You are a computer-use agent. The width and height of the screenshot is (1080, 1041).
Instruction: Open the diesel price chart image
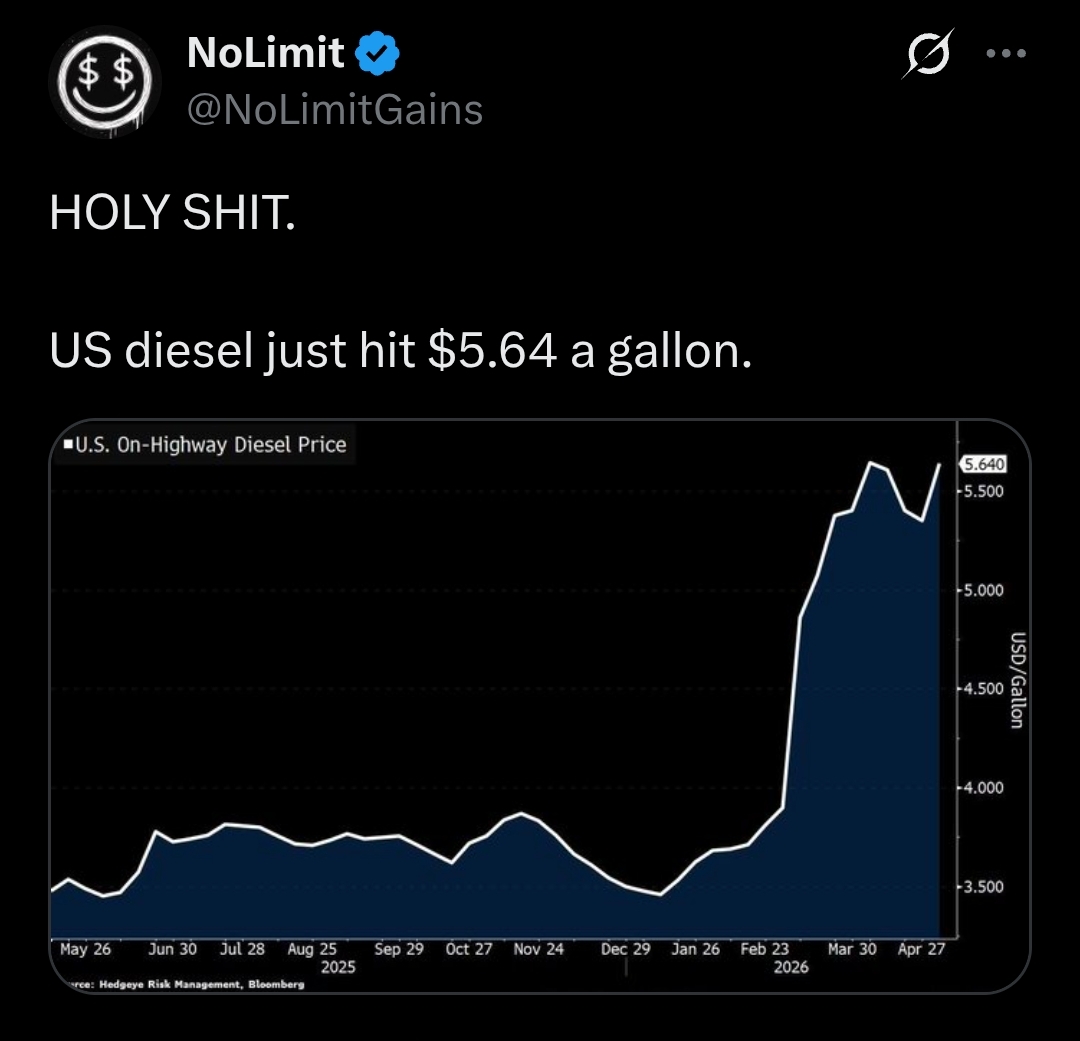tap(540, 706)
